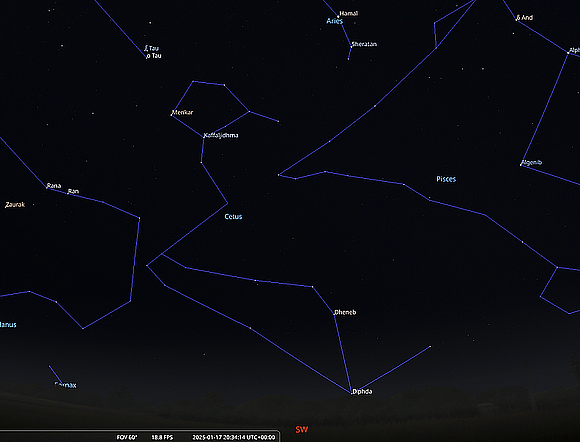Click the SW compass direction marker
The width and height of the screenshot is (580, 442).
pos(301,429)
